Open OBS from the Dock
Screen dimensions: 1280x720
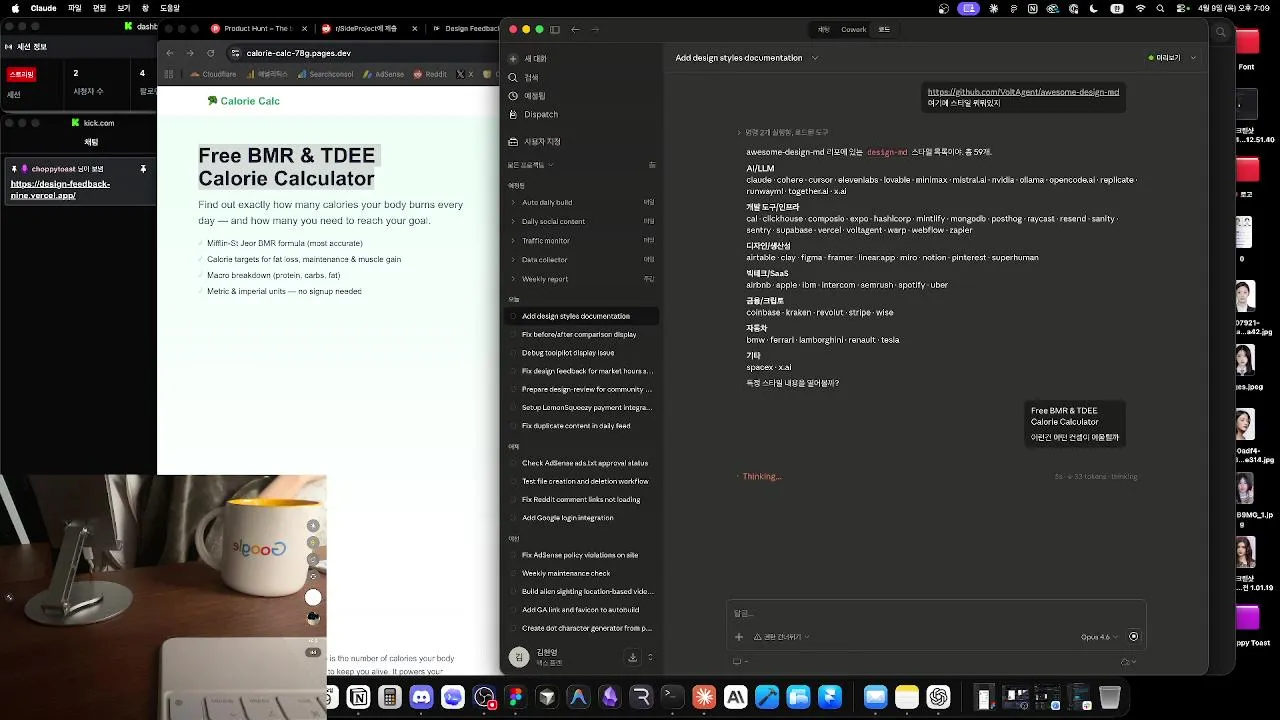coord(484,698)
